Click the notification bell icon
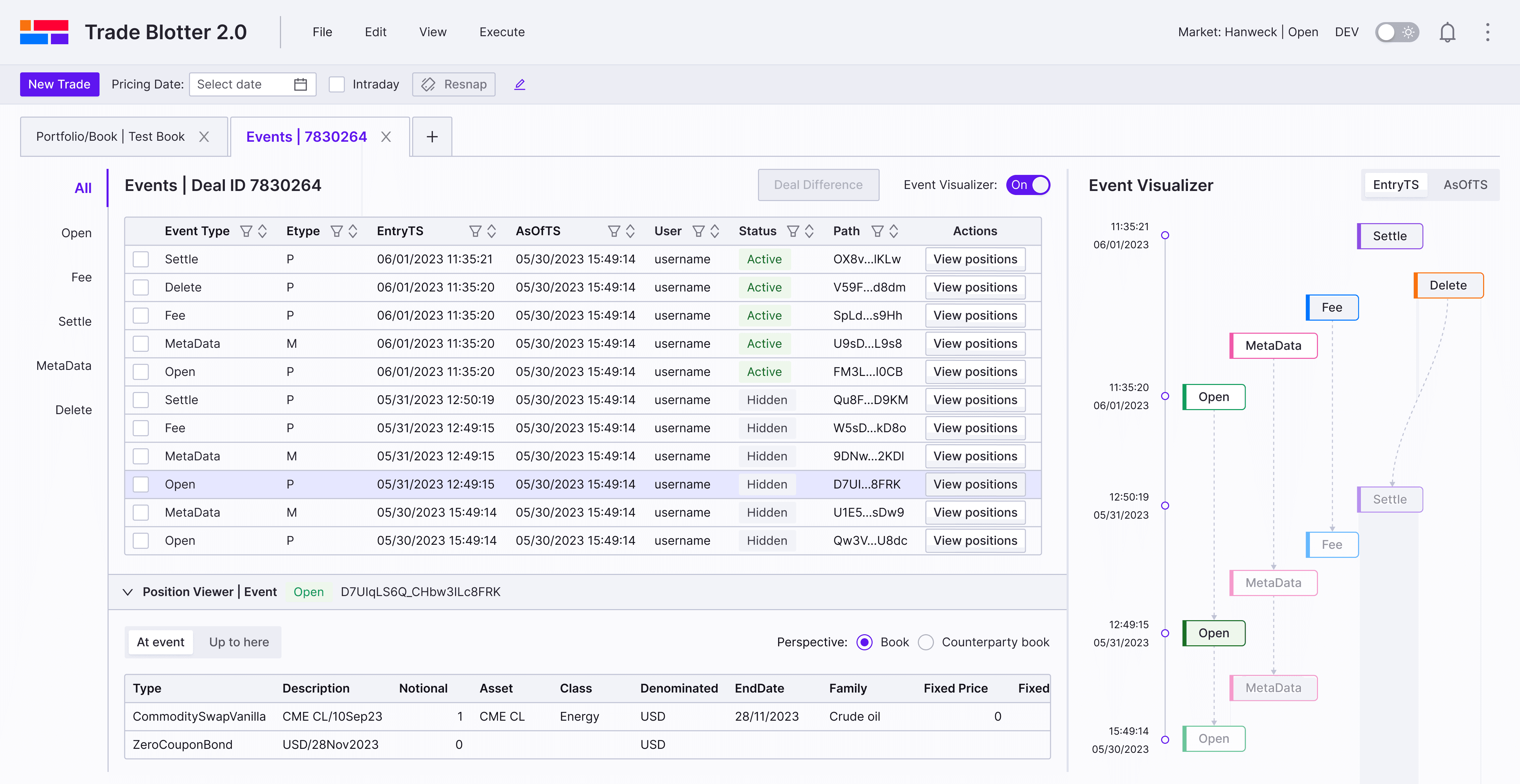Viewport: 1520px width, 784px height. click(1447, 32)
